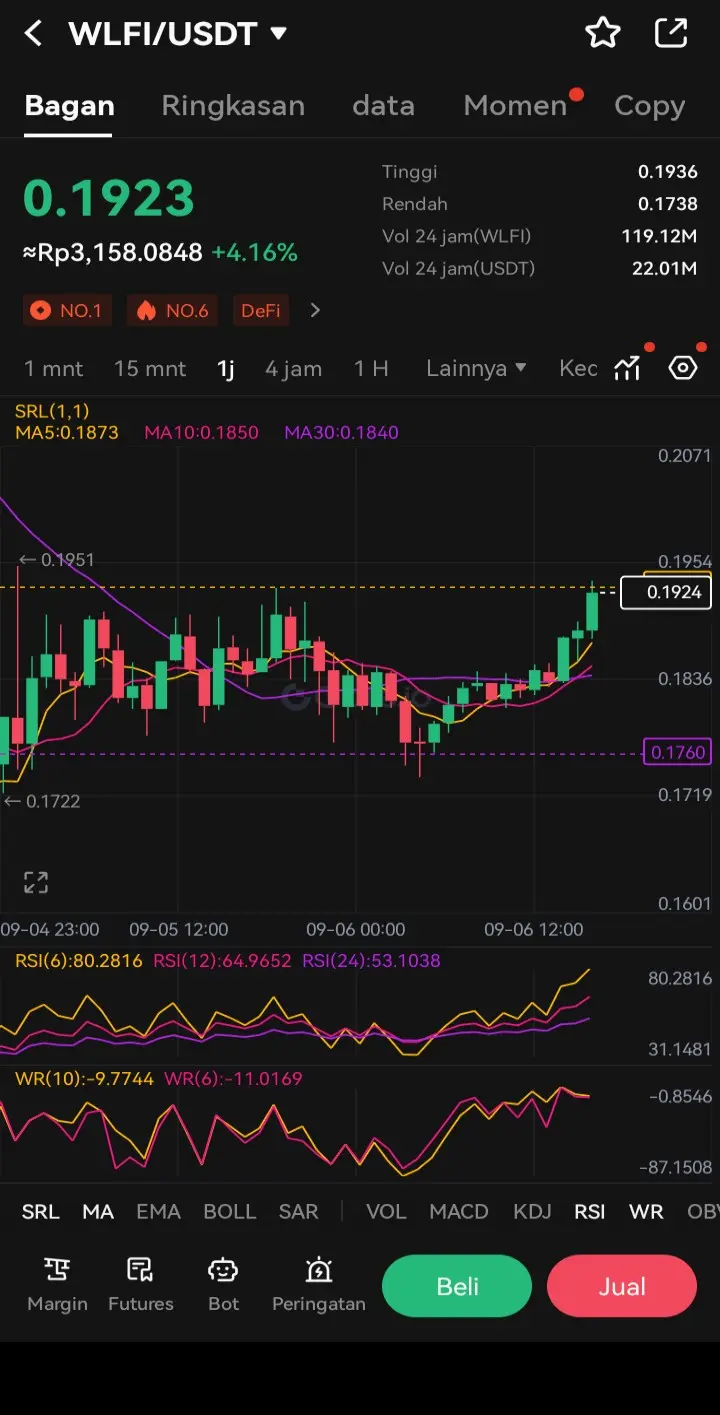The image size is (720, 1415).
Task: Select the Kec depth option
Action: 578,368
